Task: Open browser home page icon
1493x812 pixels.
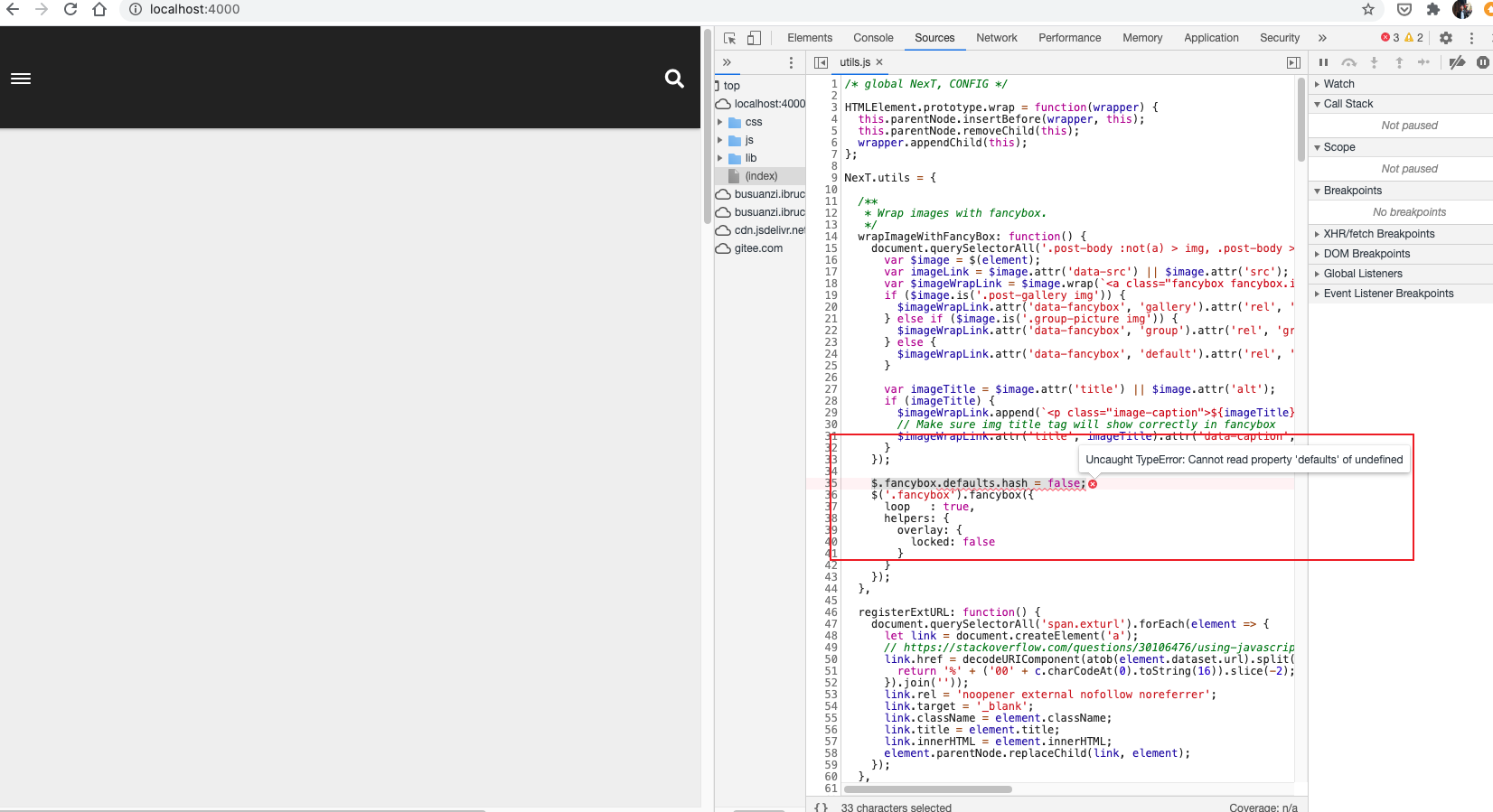Action: (x=99, y=9)
